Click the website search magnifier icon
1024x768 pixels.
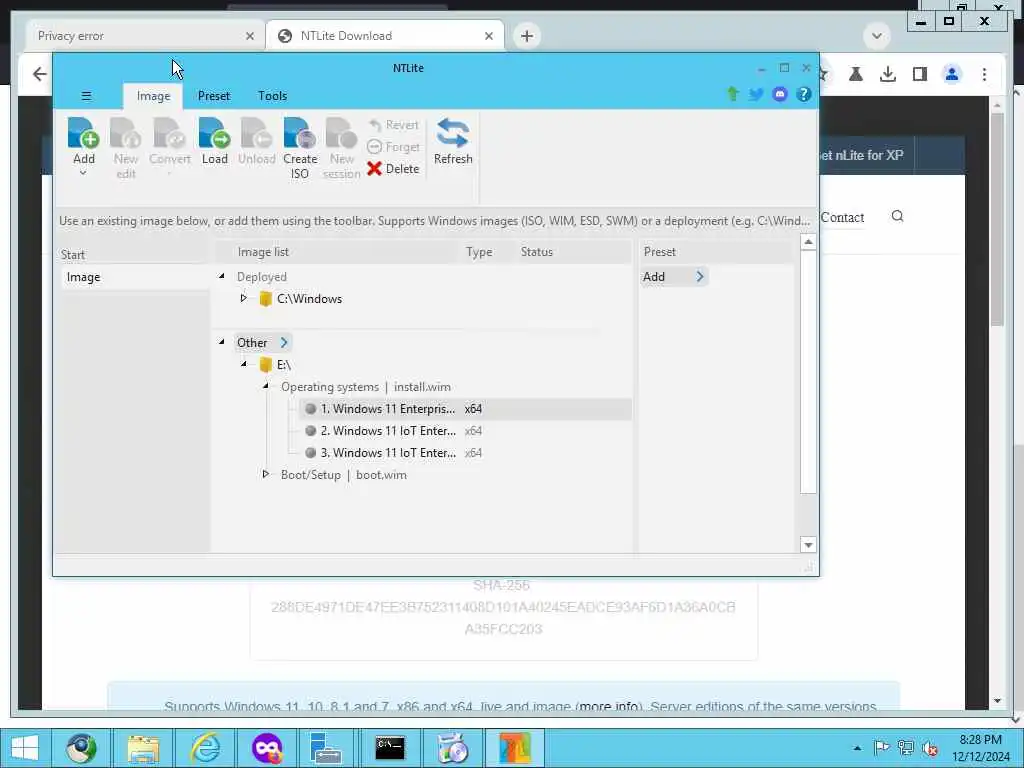click(897, 216)
